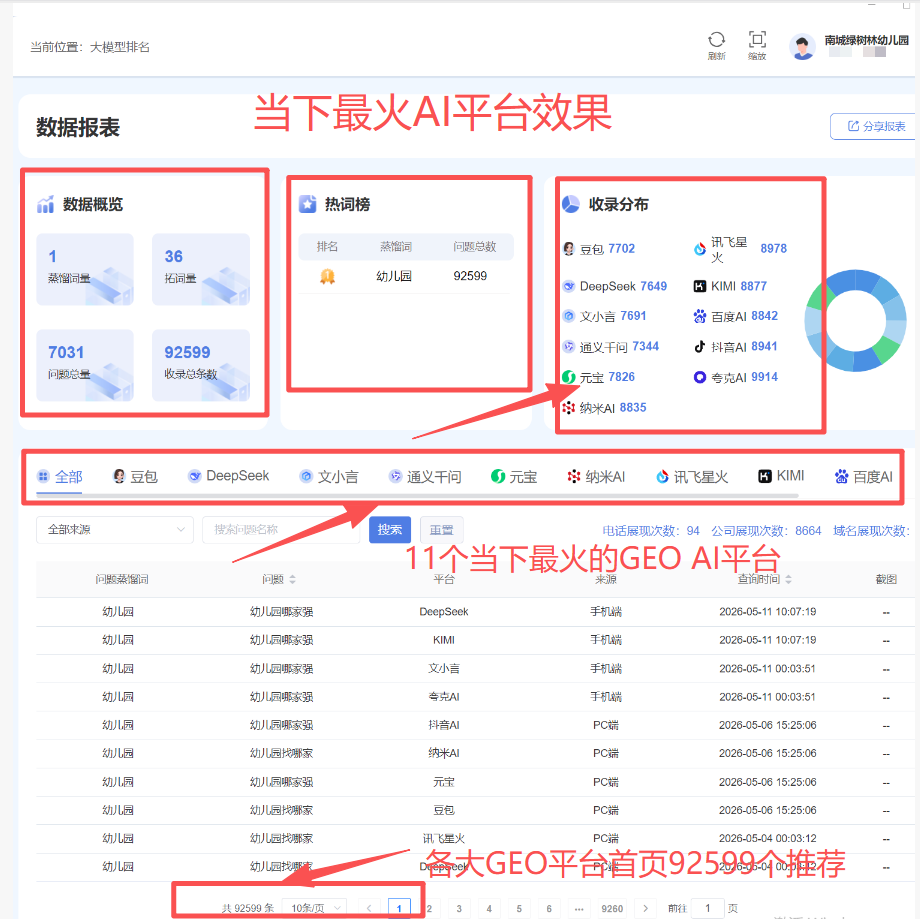
Task: Click 纳米AI icon in 收录分布 list
Action: [x=569, y=407]
